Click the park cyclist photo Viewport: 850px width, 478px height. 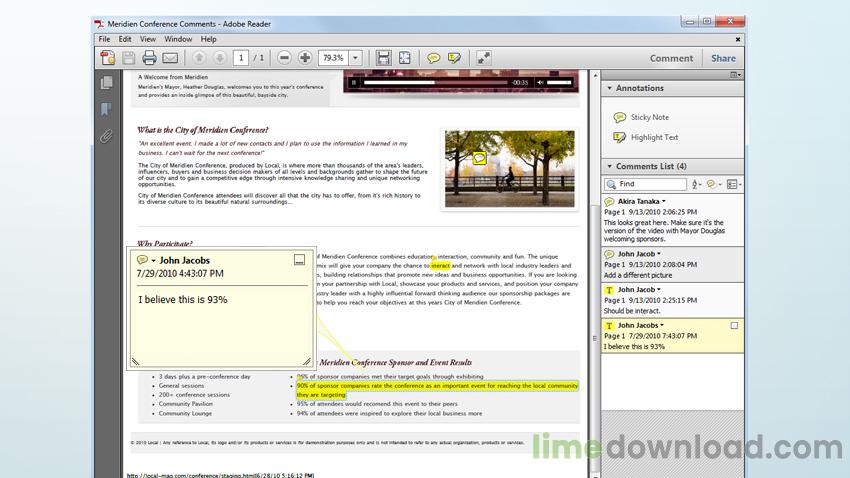pos(510,169)
